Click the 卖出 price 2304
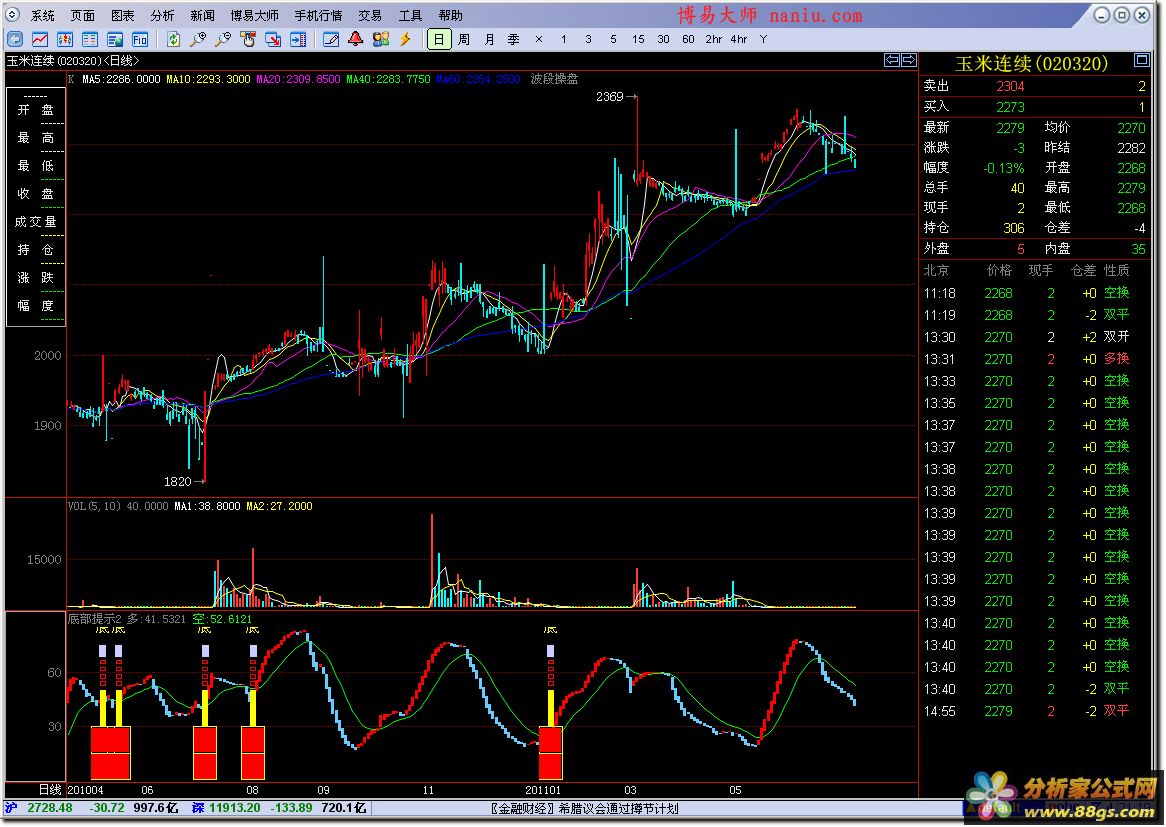Image resolution: width=1166 pixels, height=827 pixels. [1010, 86]
